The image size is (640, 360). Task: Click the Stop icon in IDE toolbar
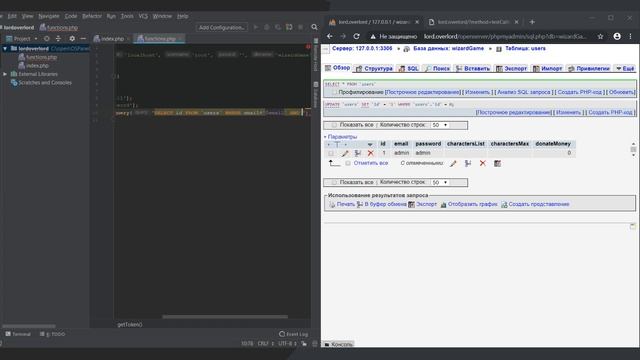point(300,27)
